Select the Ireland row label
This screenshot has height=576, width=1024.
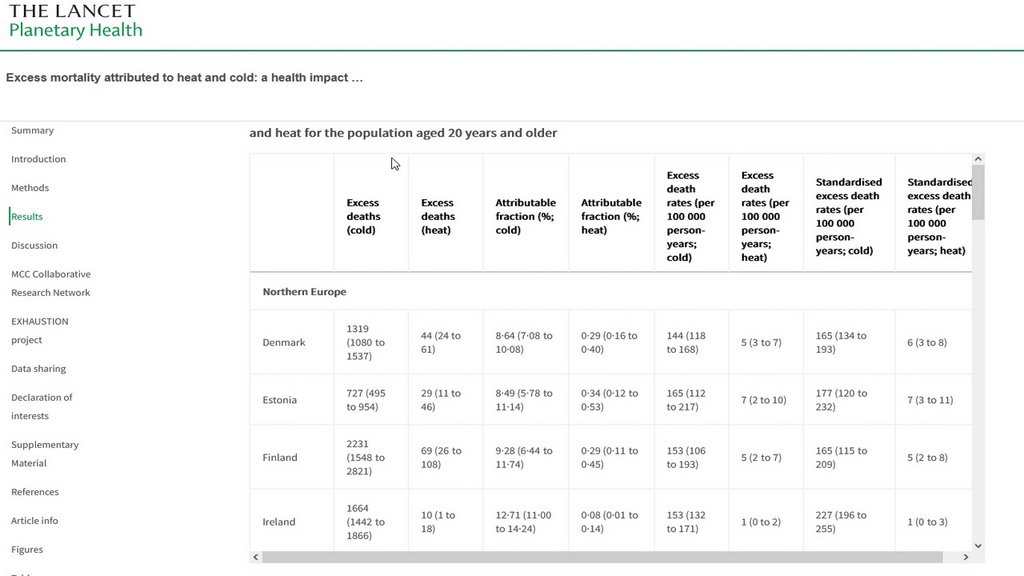pyautogui.click(x=279, y=522)
